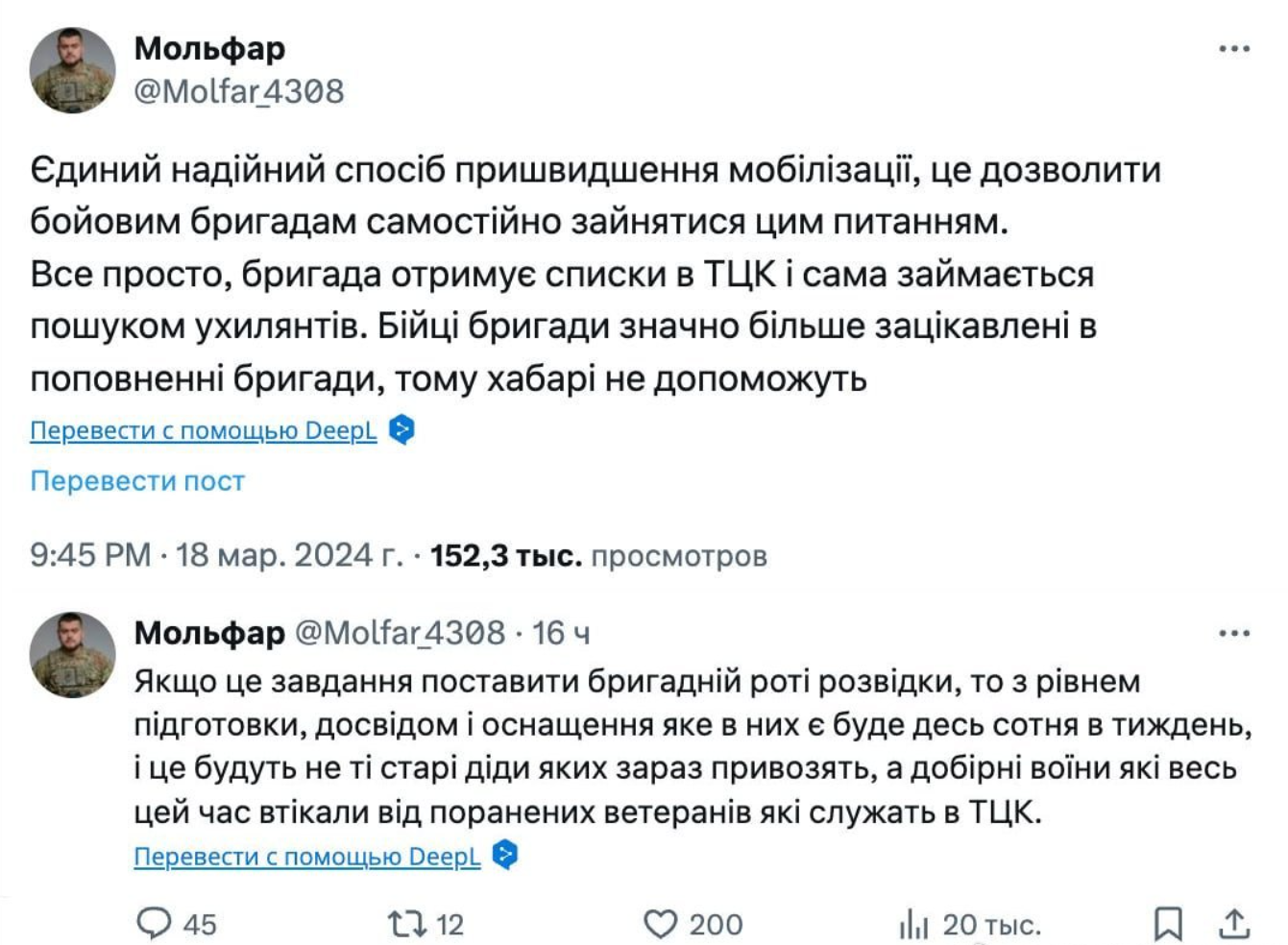The image size is (1288, 945).
Task: Open the reply's view analytics icon
Action: pos(913,924)
